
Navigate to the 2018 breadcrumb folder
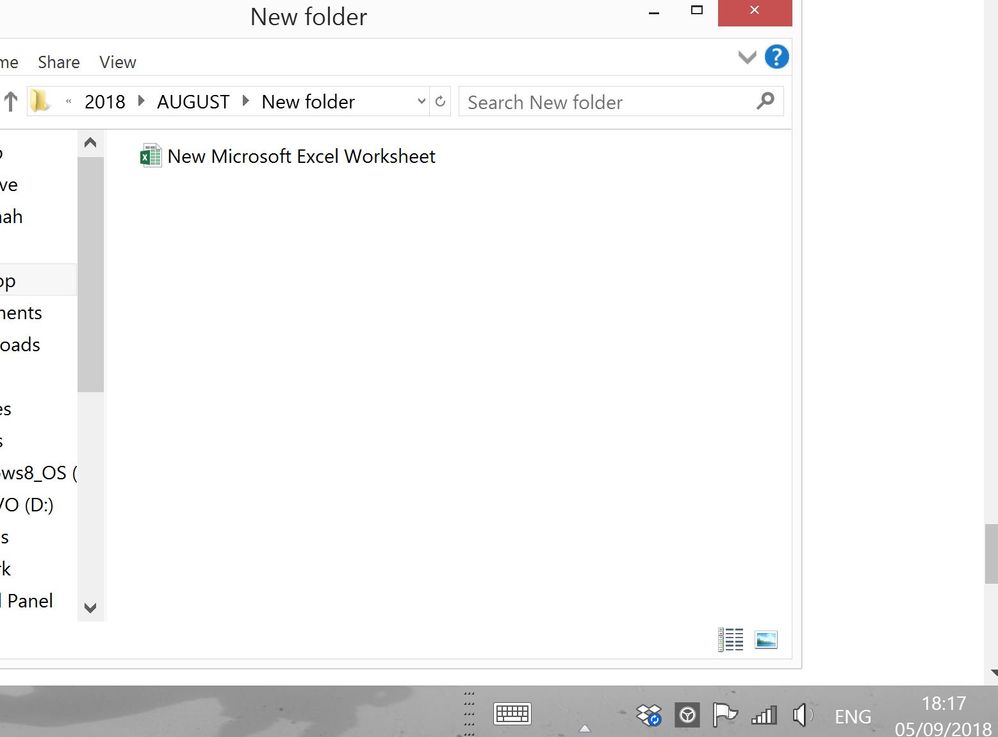click(105, 102)
